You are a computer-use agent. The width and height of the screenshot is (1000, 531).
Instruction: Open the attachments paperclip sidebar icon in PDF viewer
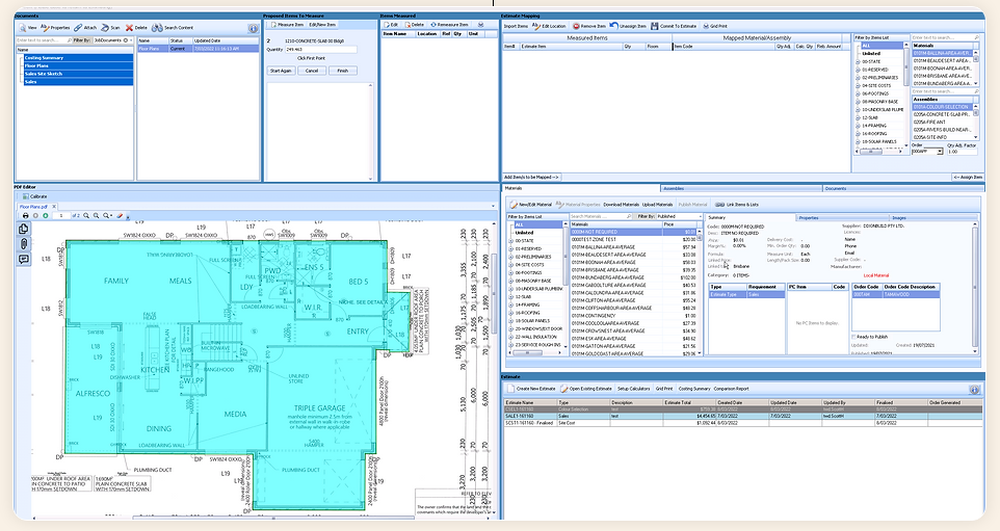tap(24, 244)
